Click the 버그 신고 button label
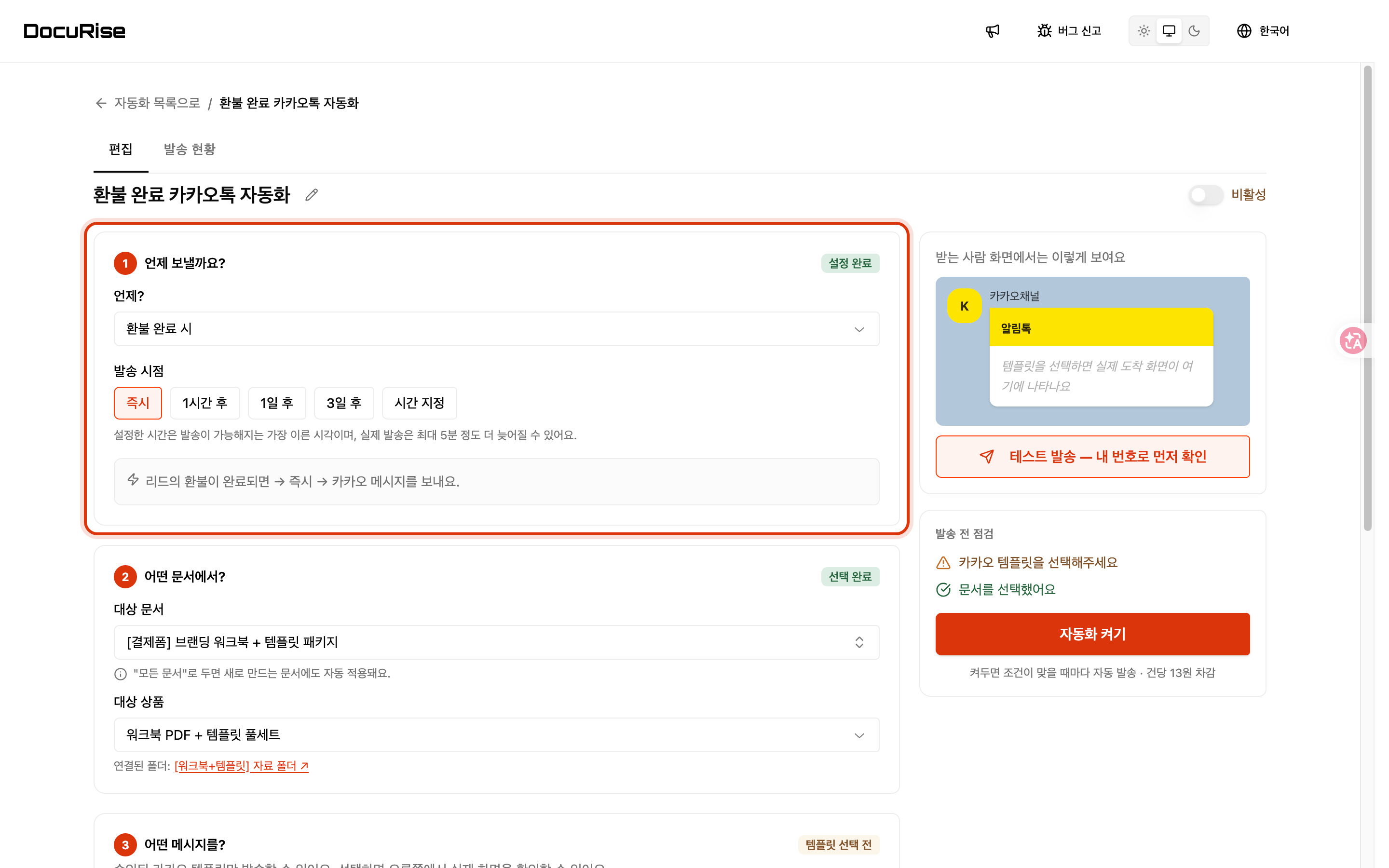 click(x=1079, y=31)
